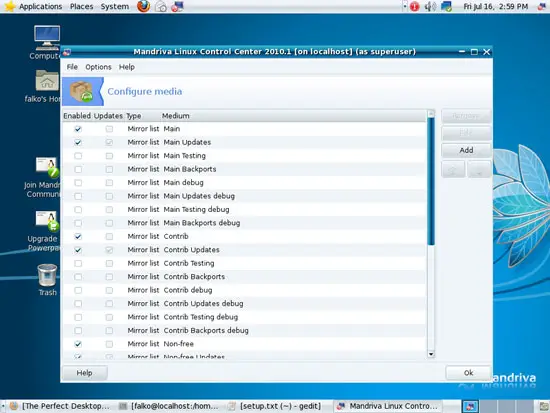
Task: Click the Join Mandriva Community icon
Action: [47, 167]
